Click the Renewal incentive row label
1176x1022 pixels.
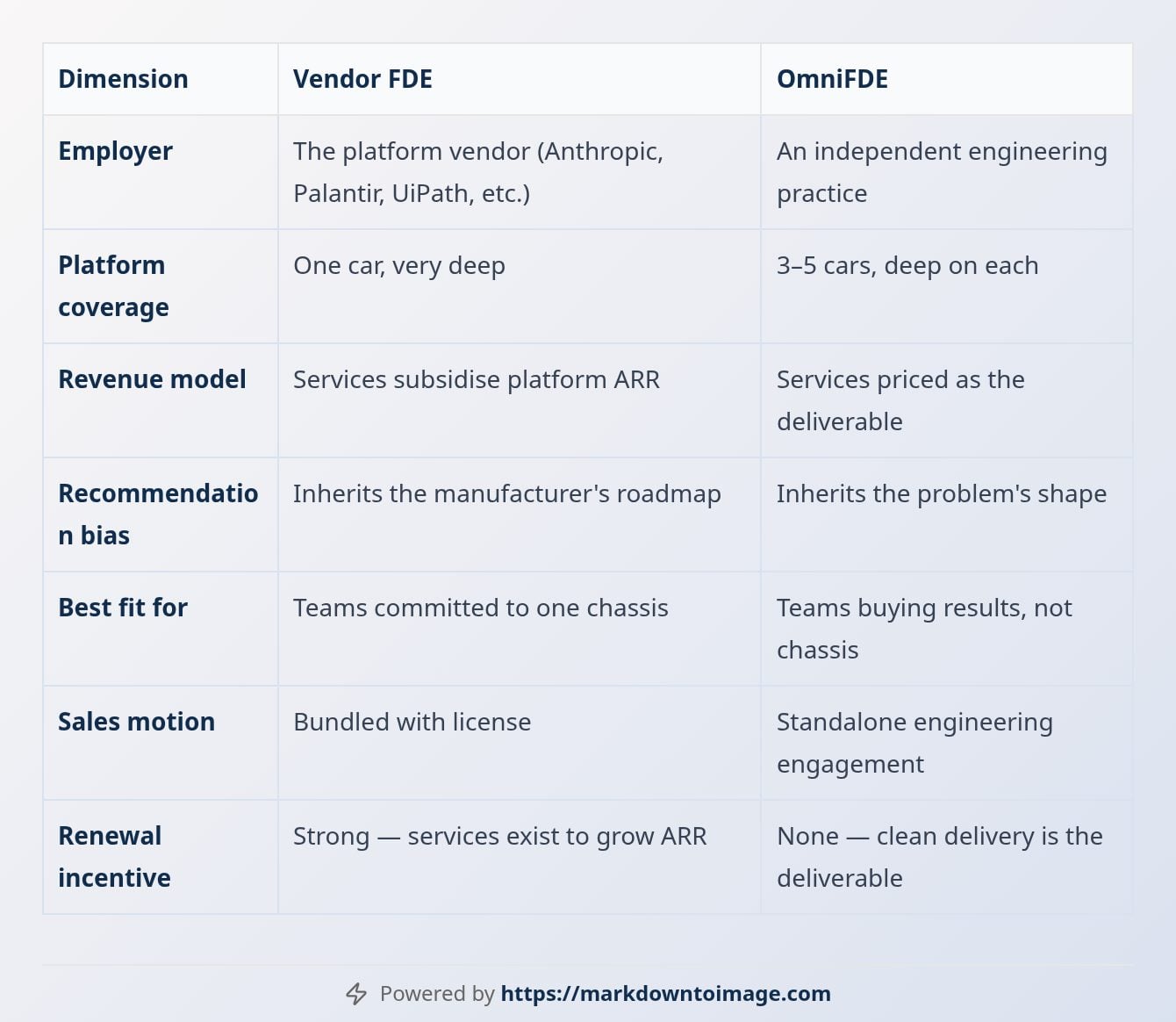click(x=114, y=857)
